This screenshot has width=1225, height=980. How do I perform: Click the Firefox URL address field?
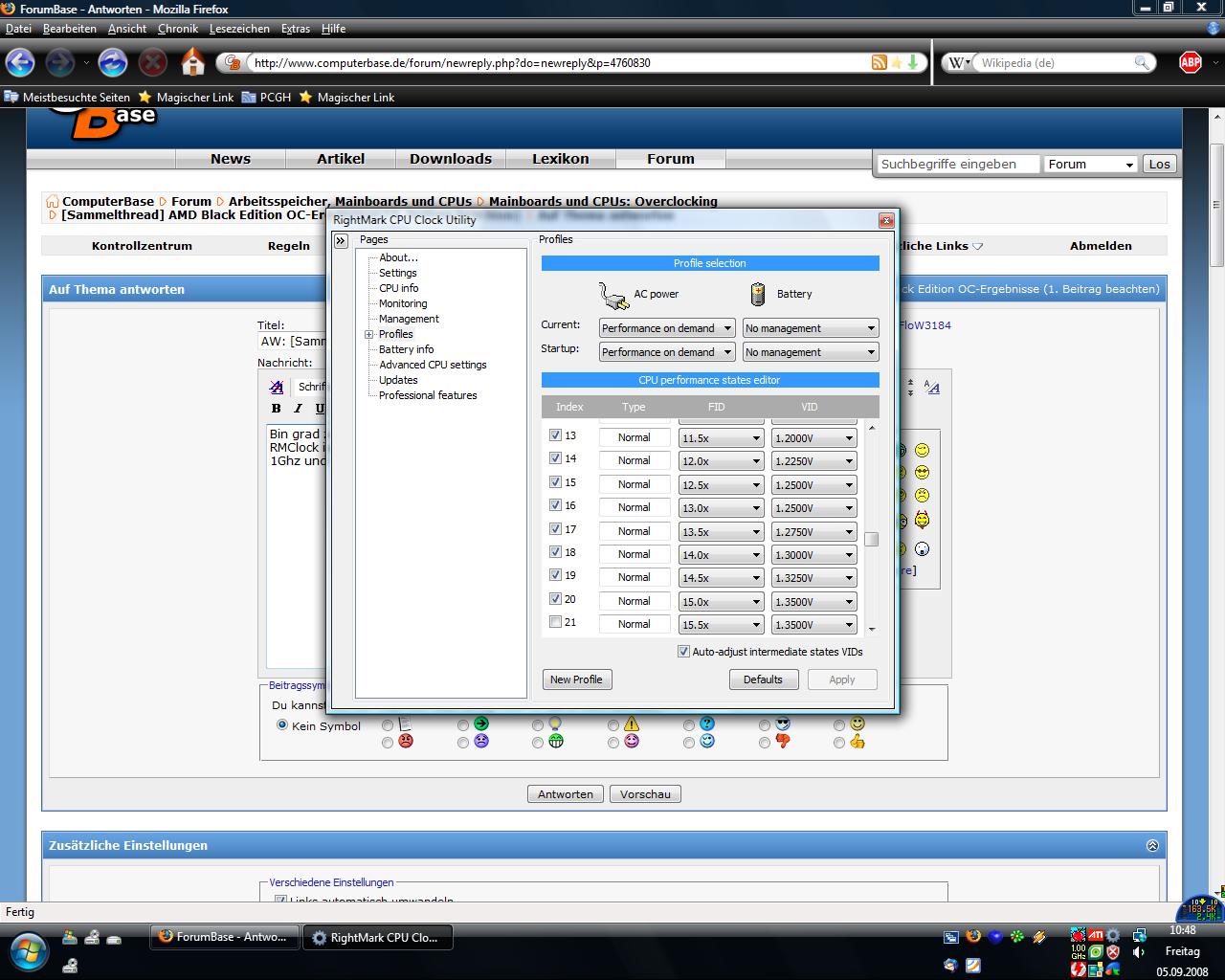coord(558,63)
